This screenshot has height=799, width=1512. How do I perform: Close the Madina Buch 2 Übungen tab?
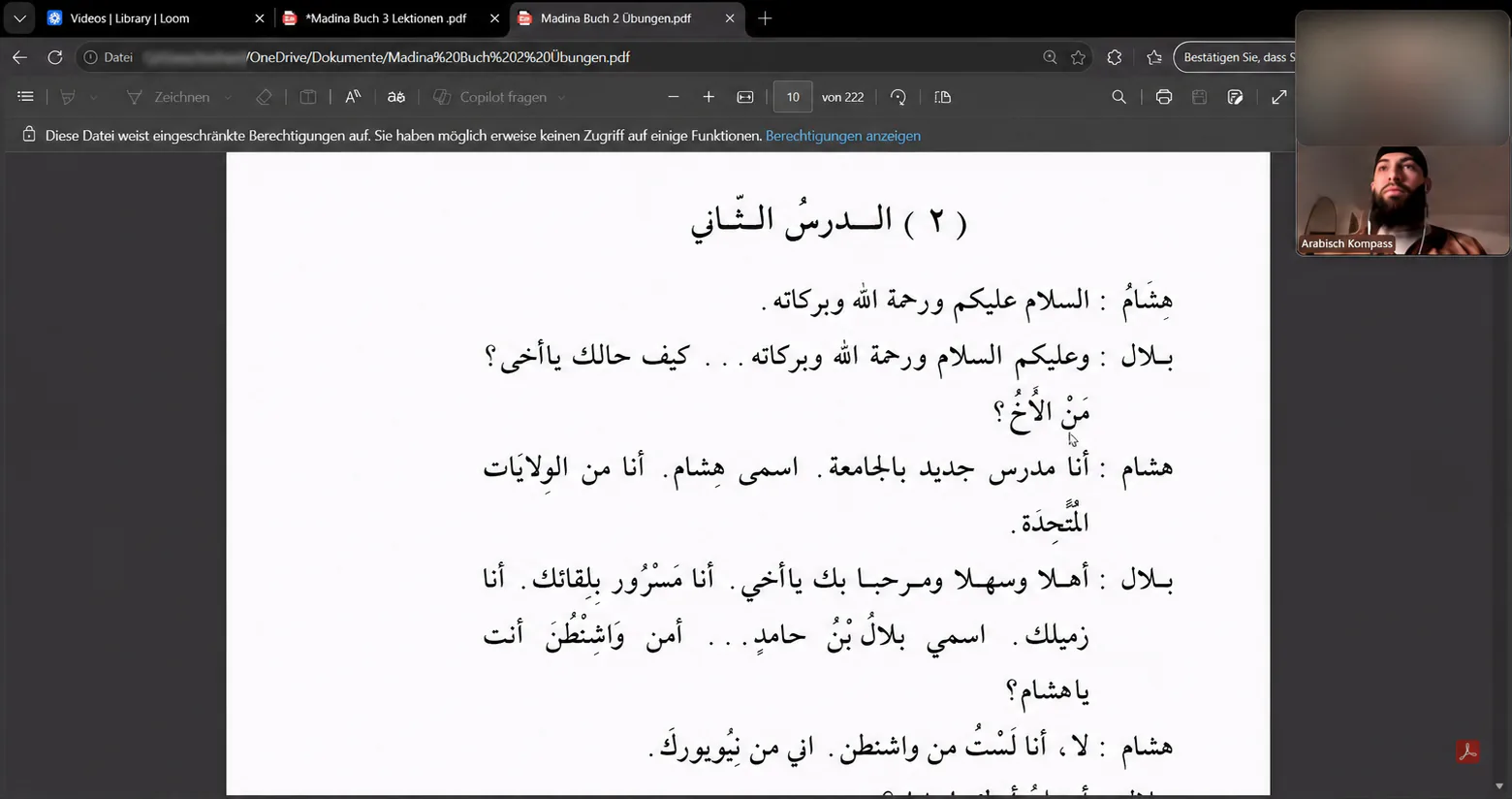coord(730,18)
